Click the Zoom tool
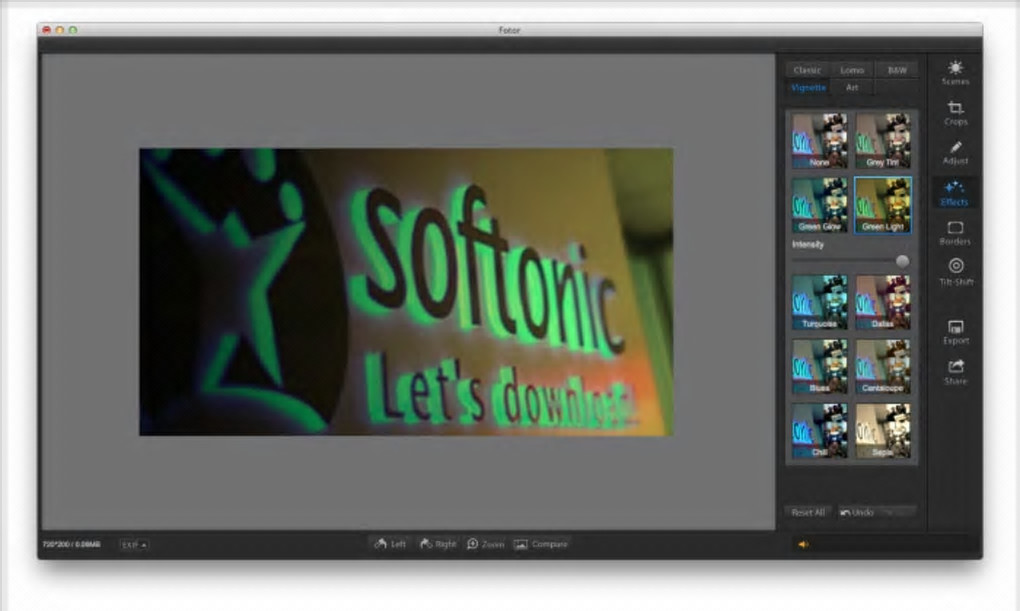The width and height of the screenshot is (1020, 611). 485,544
